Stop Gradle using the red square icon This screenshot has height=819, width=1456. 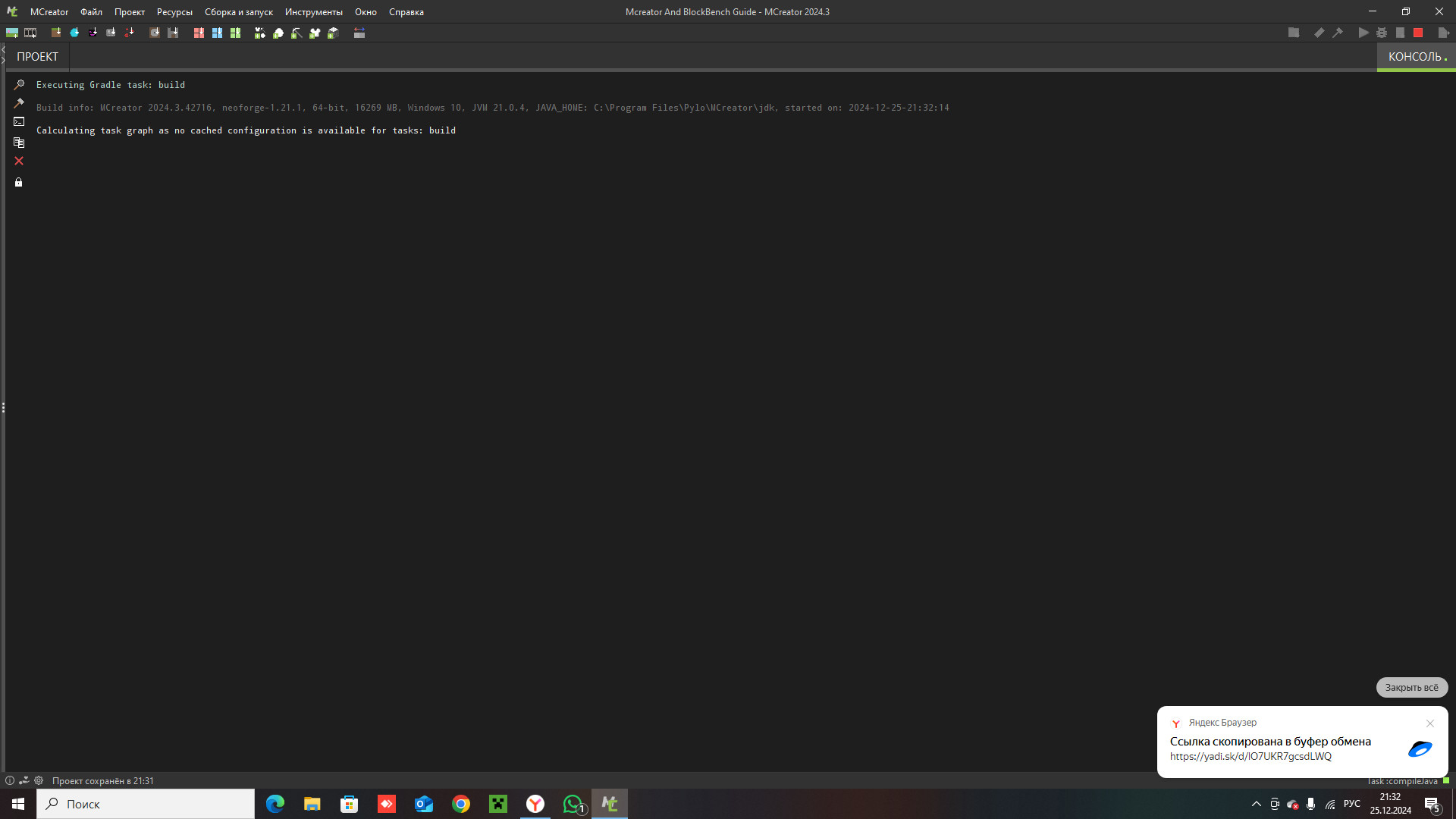[1419, 33]
